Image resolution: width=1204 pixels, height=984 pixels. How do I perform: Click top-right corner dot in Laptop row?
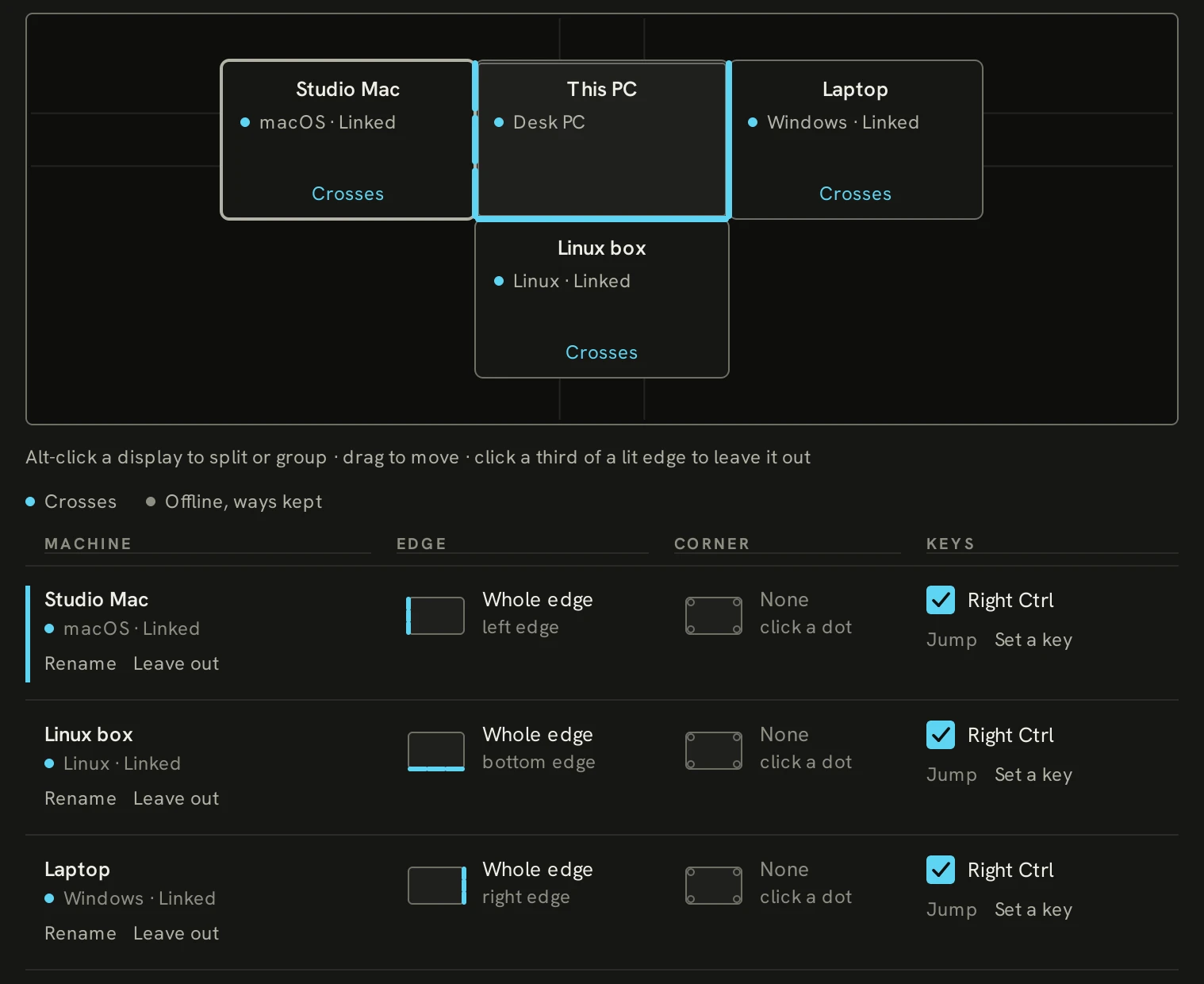pyautogui.click(x=737, y=872)
